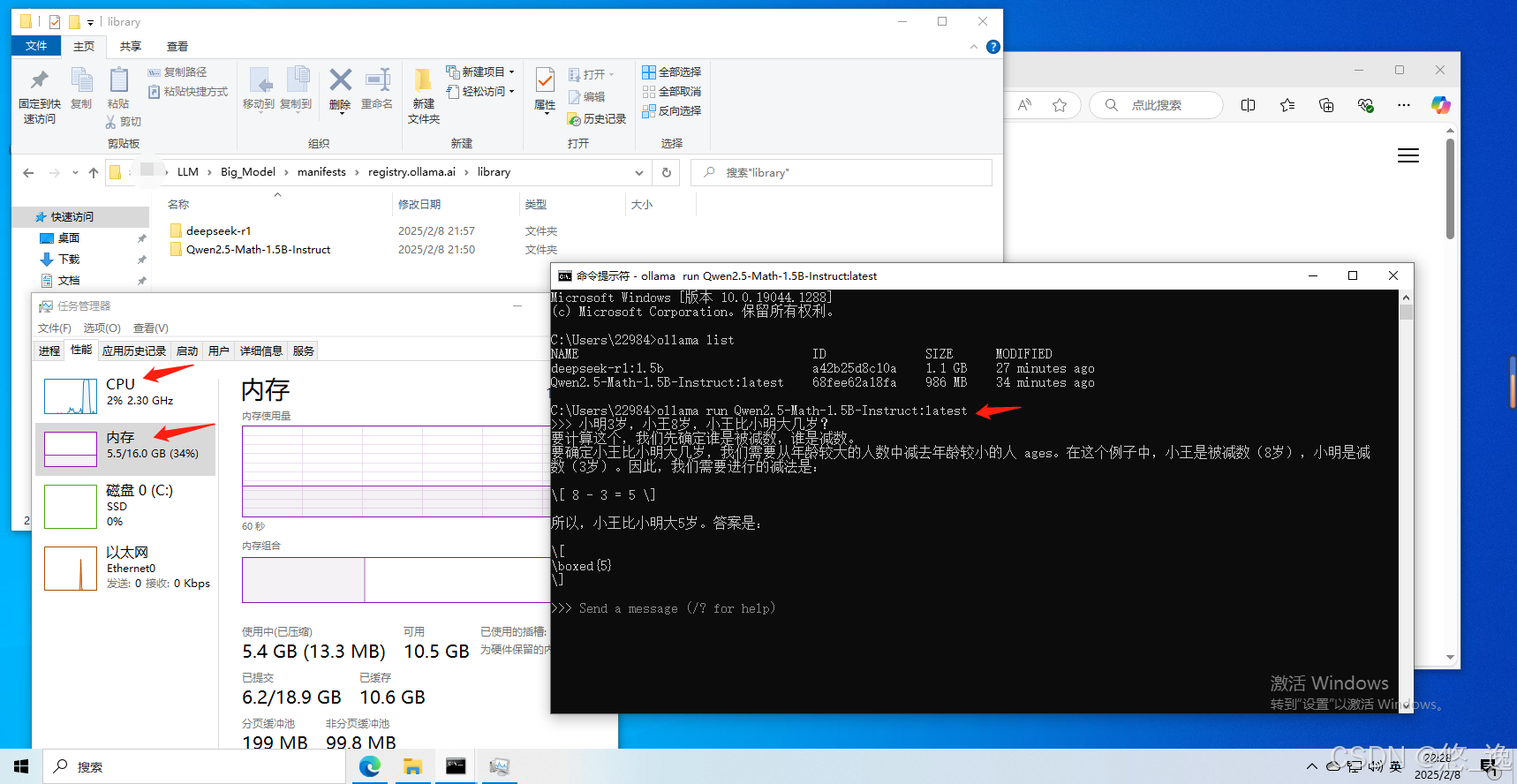The image size is (1517, 784).
Task: Click the browser Copilot icon
Action: point(1441,105)
